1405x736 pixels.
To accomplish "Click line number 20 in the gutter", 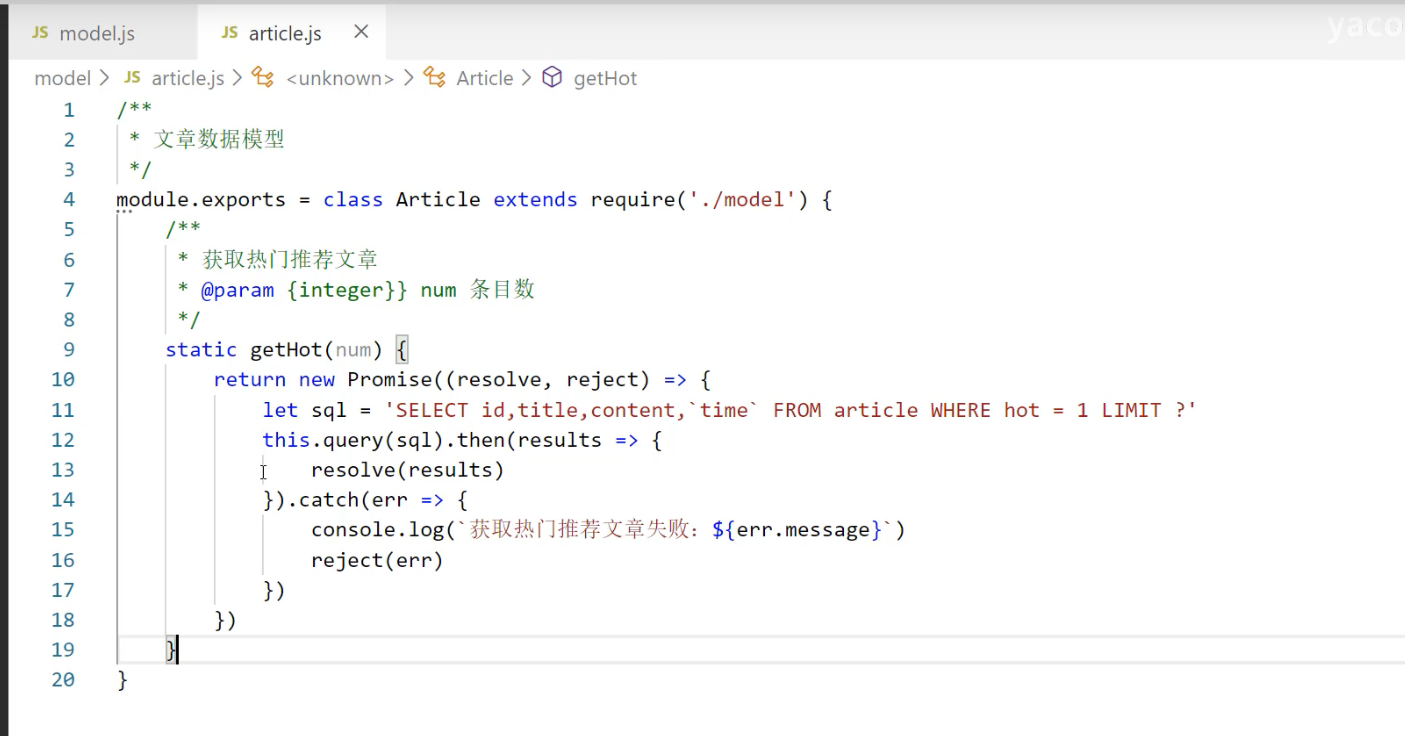I will [x=62, y=680].
